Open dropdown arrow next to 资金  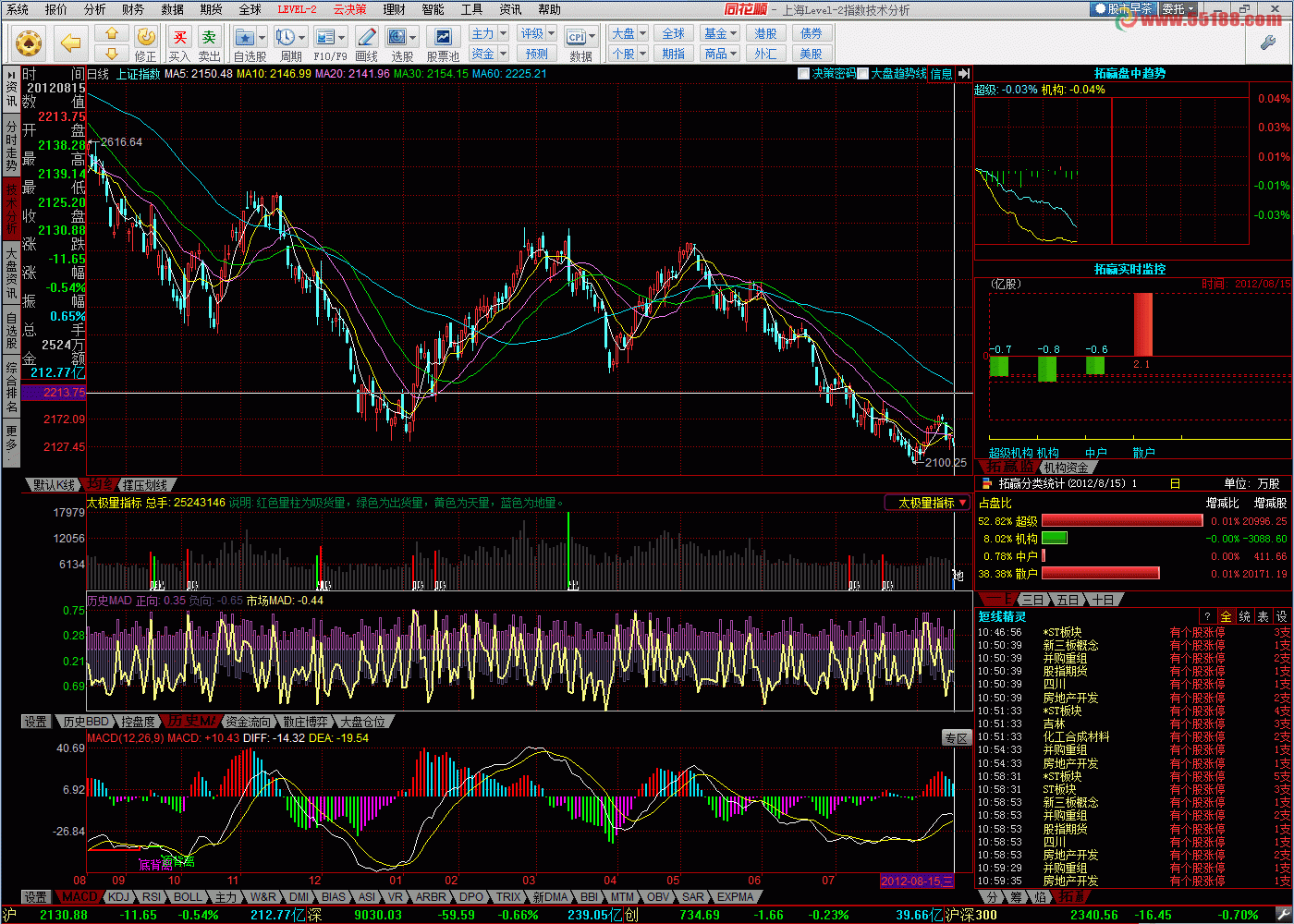click(504, 54)
